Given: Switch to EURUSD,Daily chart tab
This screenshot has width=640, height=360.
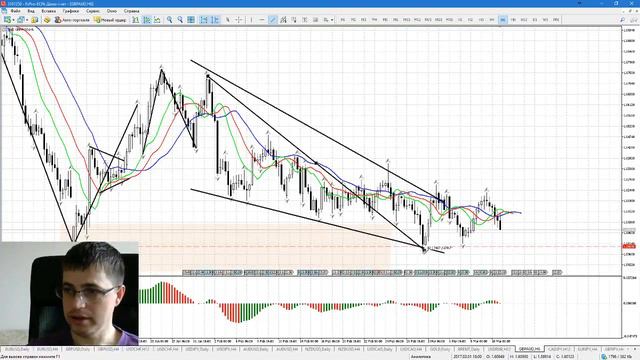Looking at the screenshot, I should (17, 349).
